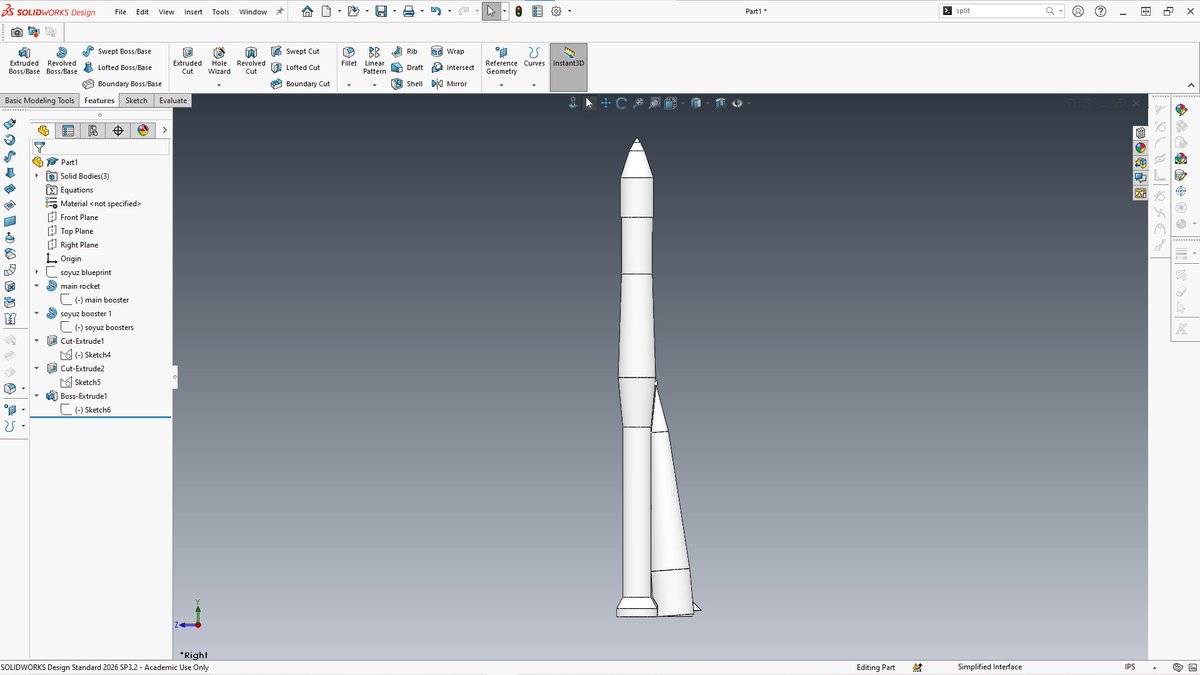This screenshot has height=675, width=1200.
Task: Expand the Solid Bodies(3) folder
Action: (x=37, y=176)
